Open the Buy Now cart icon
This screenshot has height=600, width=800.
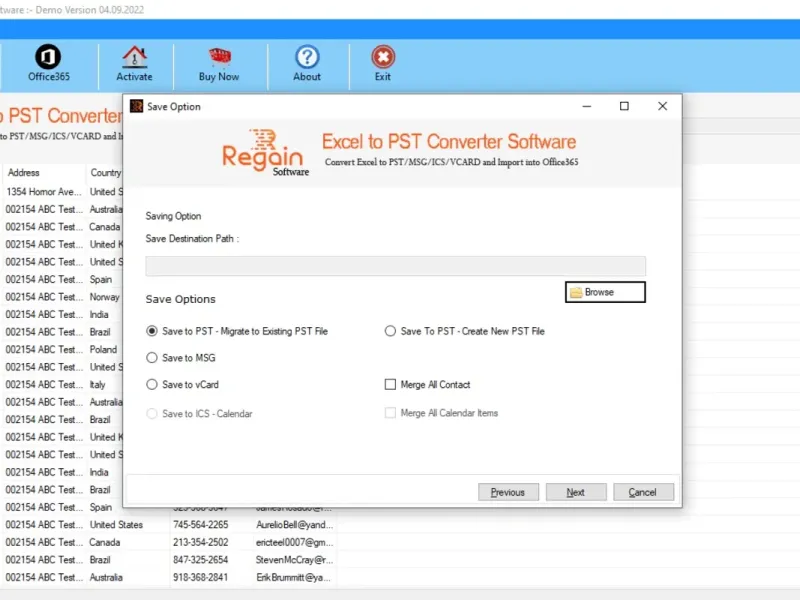tap(220, 57)
